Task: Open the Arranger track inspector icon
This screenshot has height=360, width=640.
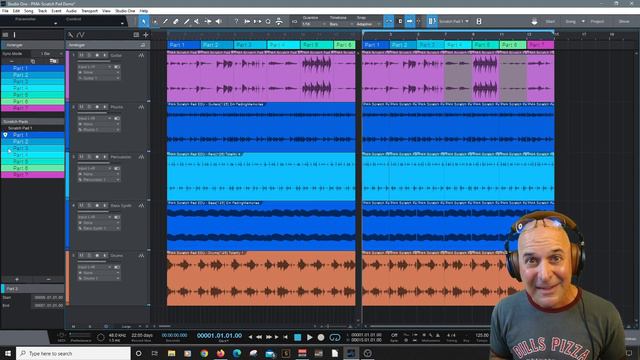Action: (14, 35)
